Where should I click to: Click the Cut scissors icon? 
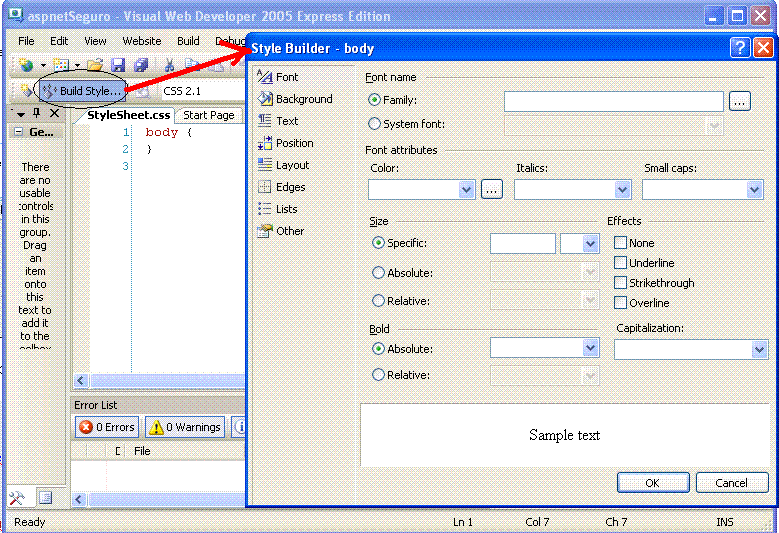169,65
